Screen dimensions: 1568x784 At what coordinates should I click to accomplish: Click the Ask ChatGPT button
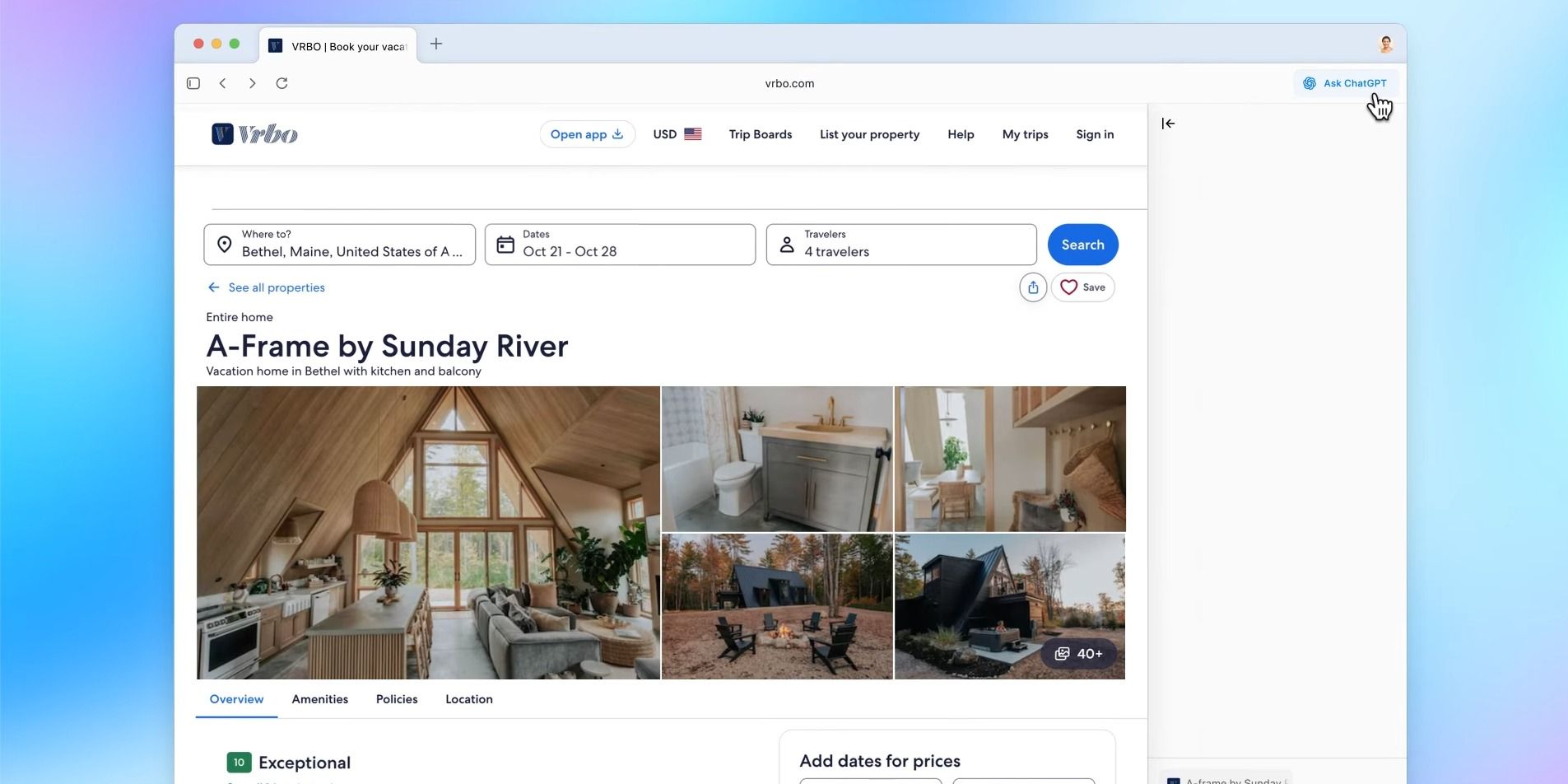1345,83
